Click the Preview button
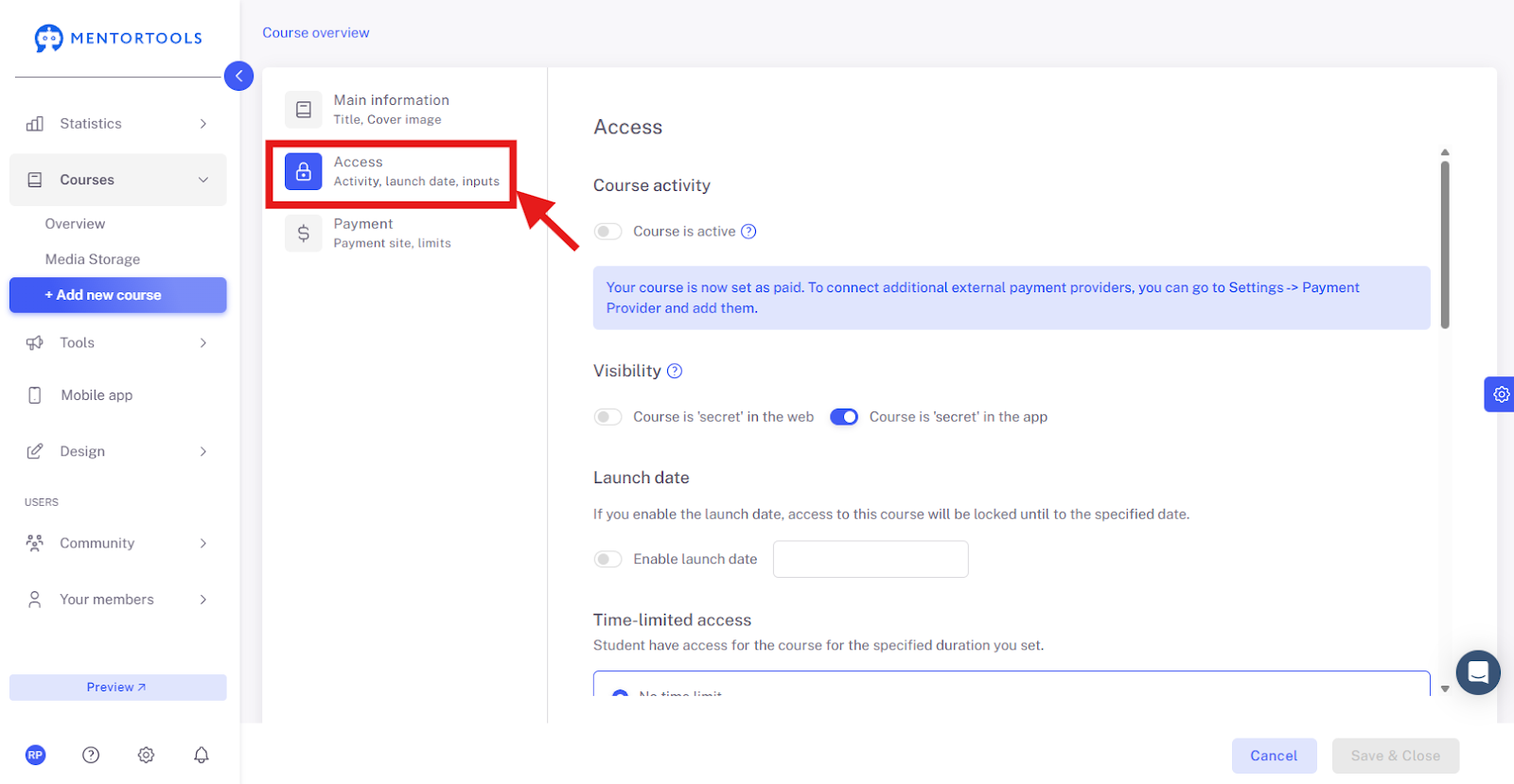The image size is (1514, 784). [117, 688]
